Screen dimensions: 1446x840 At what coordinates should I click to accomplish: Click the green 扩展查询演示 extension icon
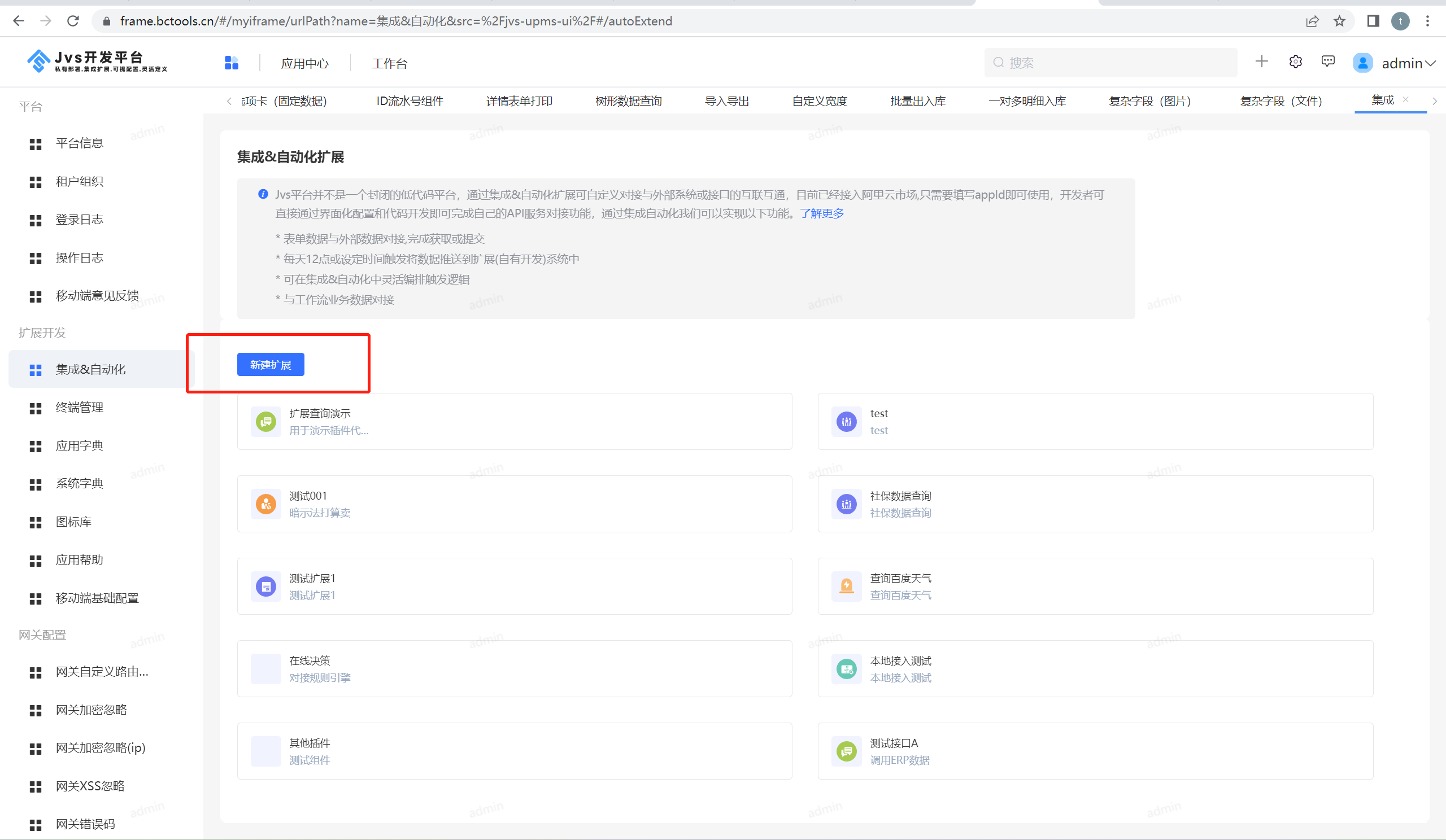point(265,422)
